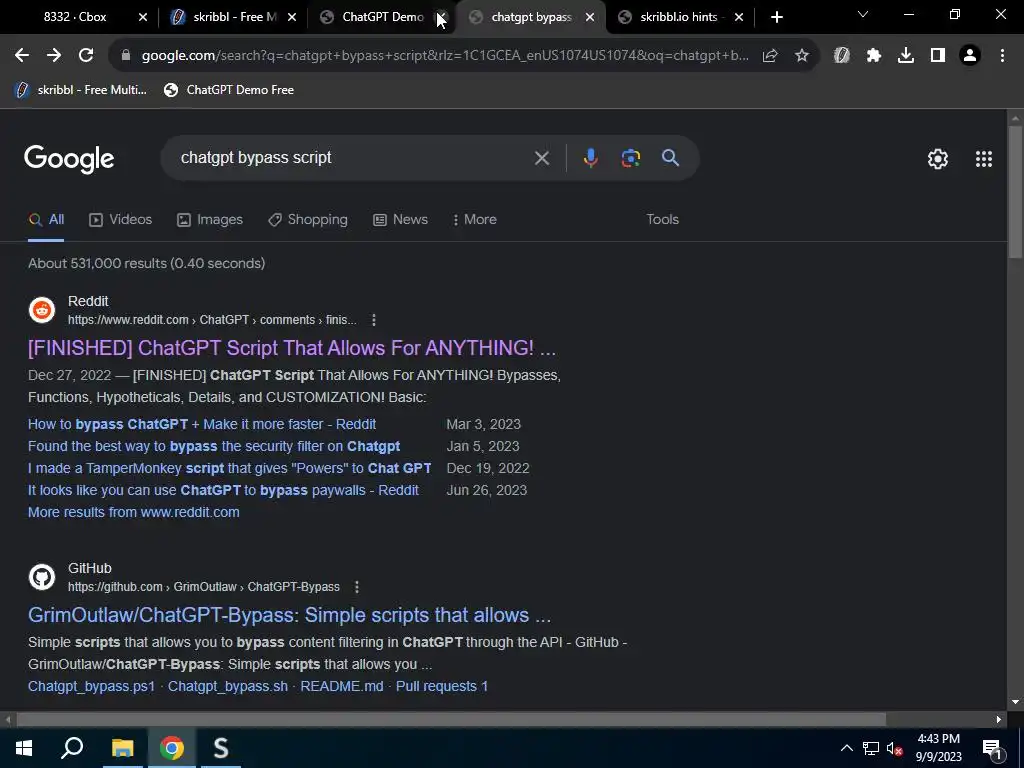
Task: Go back to the previous page
Action: (22, 56)
